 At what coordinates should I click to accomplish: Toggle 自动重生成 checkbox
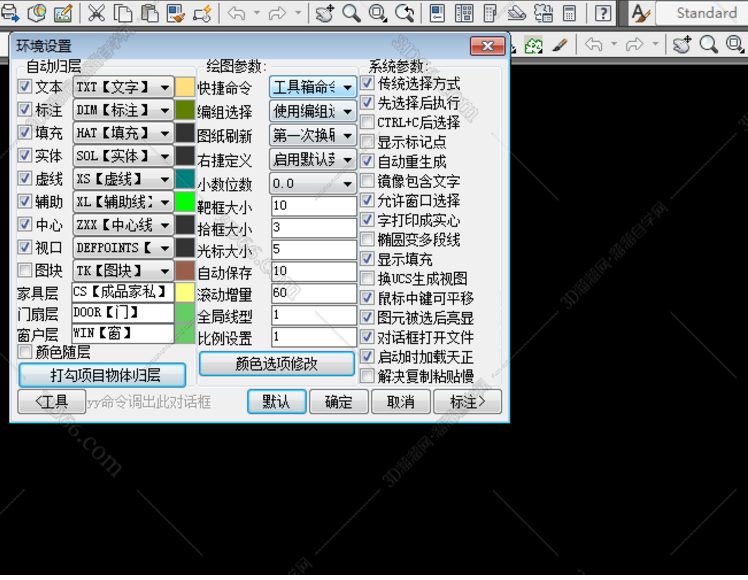point(367,161)
